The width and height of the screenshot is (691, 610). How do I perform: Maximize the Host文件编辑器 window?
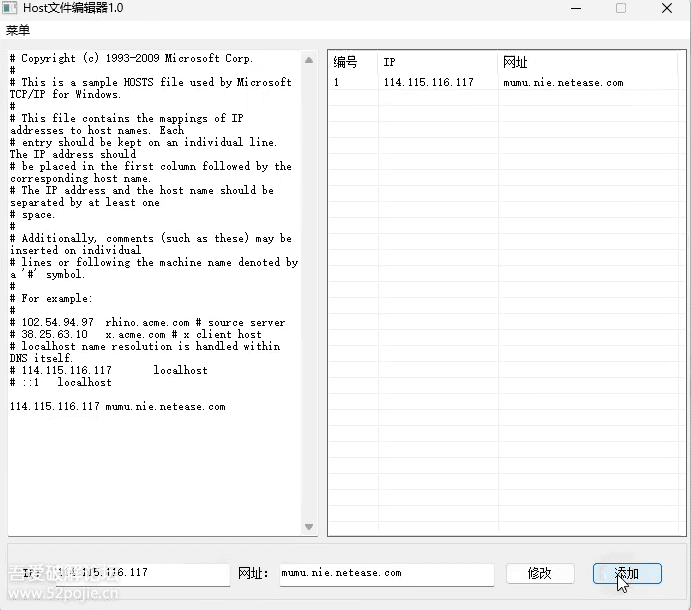(x=621, y=8)
